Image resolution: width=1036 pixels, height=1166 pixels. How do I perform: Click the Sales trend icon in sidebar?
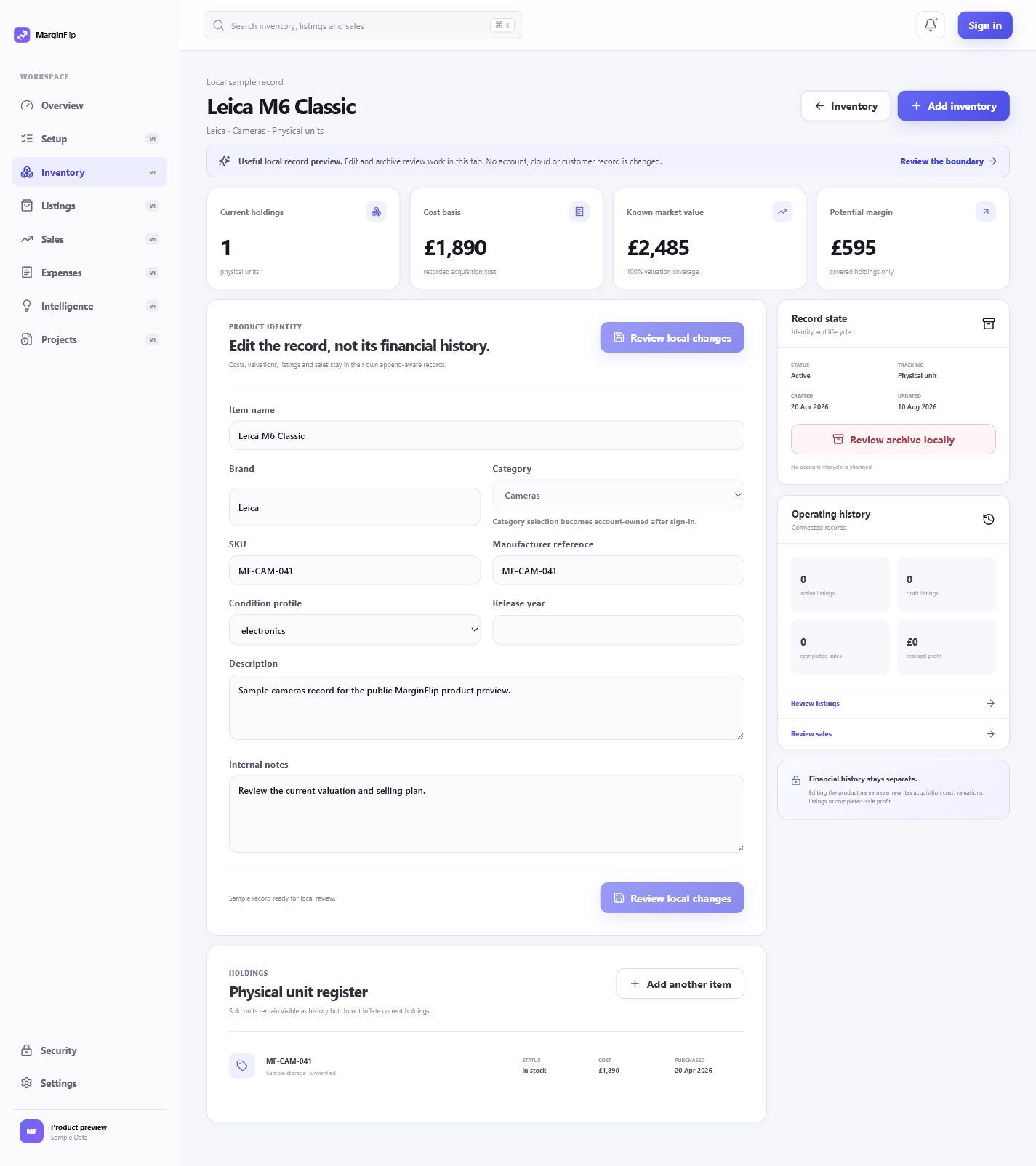[x=27, y=239]
